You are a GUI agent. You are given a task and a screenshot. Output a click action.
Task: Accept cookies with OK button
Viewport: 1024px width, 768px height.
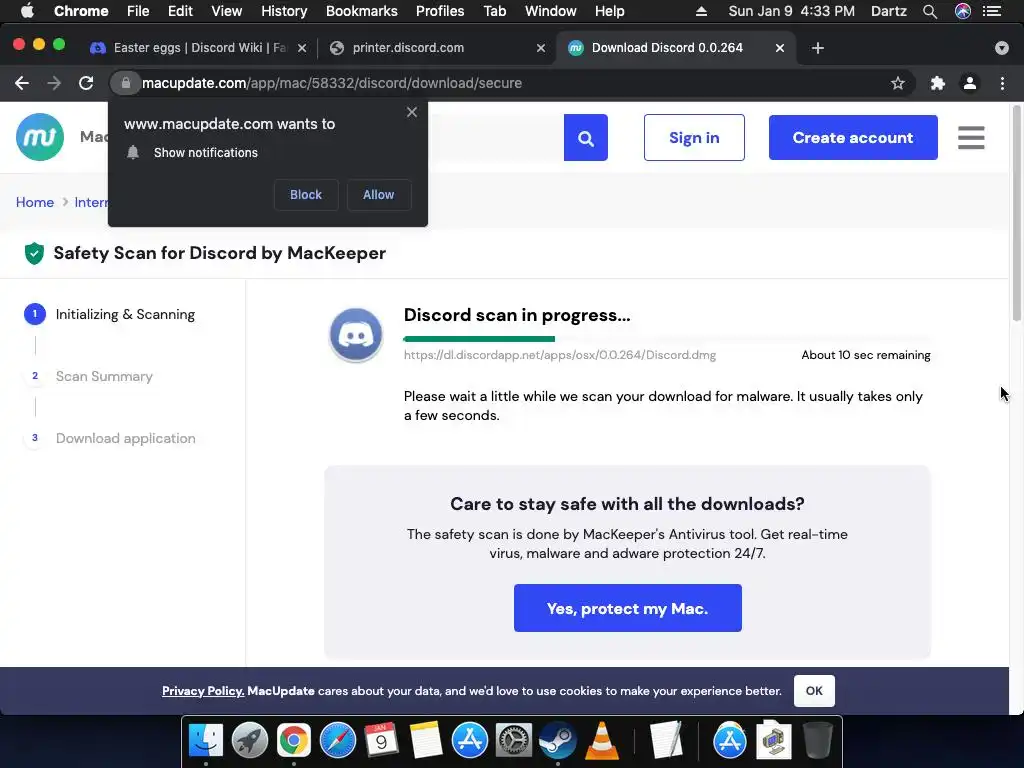click(x=814, y=691)
